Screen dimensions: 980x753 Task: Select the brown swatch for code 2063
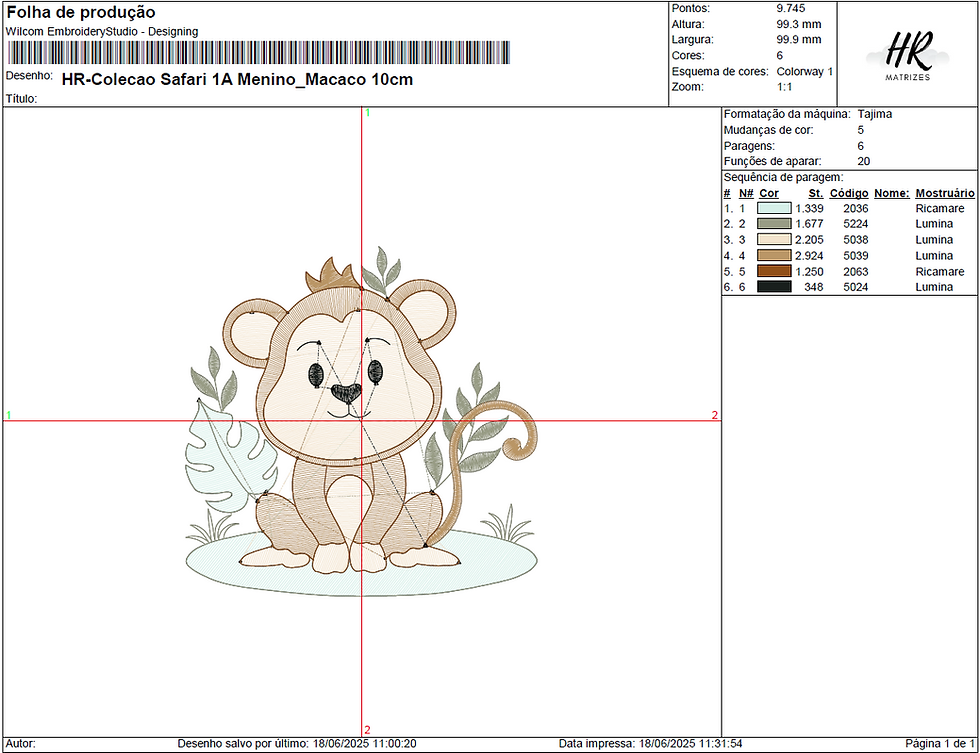point(774,271)
